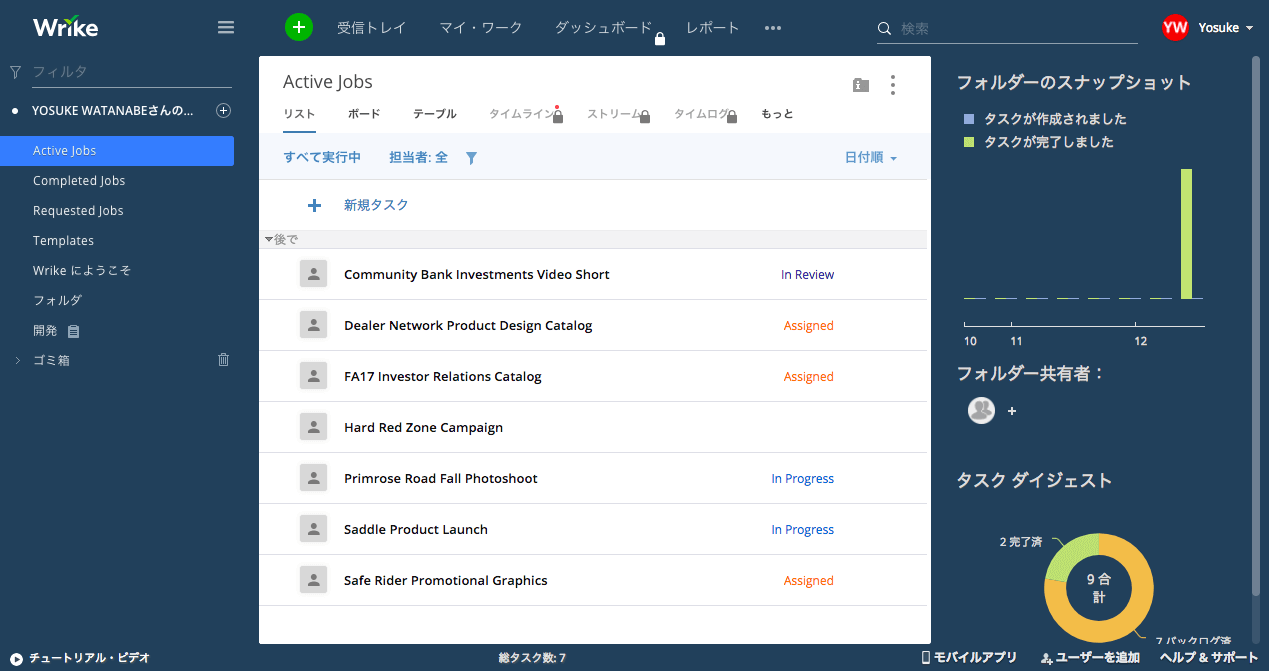Open the top navigation more ellipsis

point(773,28)
